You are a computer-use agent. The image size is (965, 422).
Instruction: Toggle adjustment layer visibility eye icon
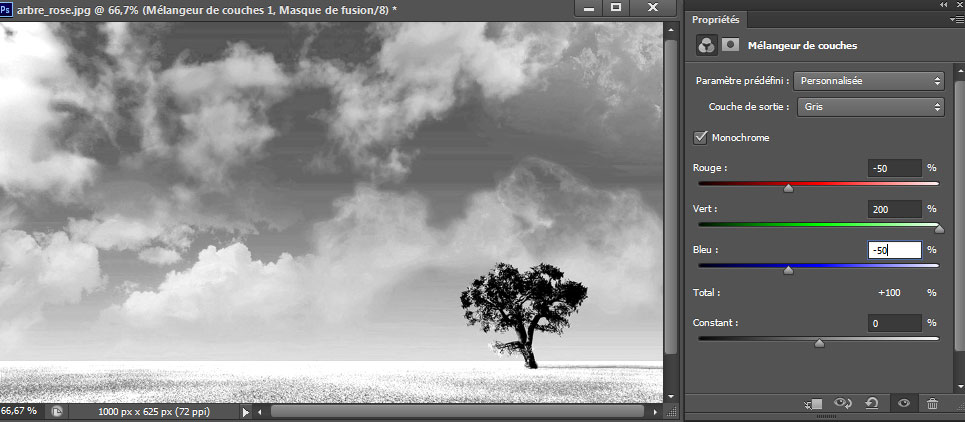pyautogui.click(x=903, y=403)
